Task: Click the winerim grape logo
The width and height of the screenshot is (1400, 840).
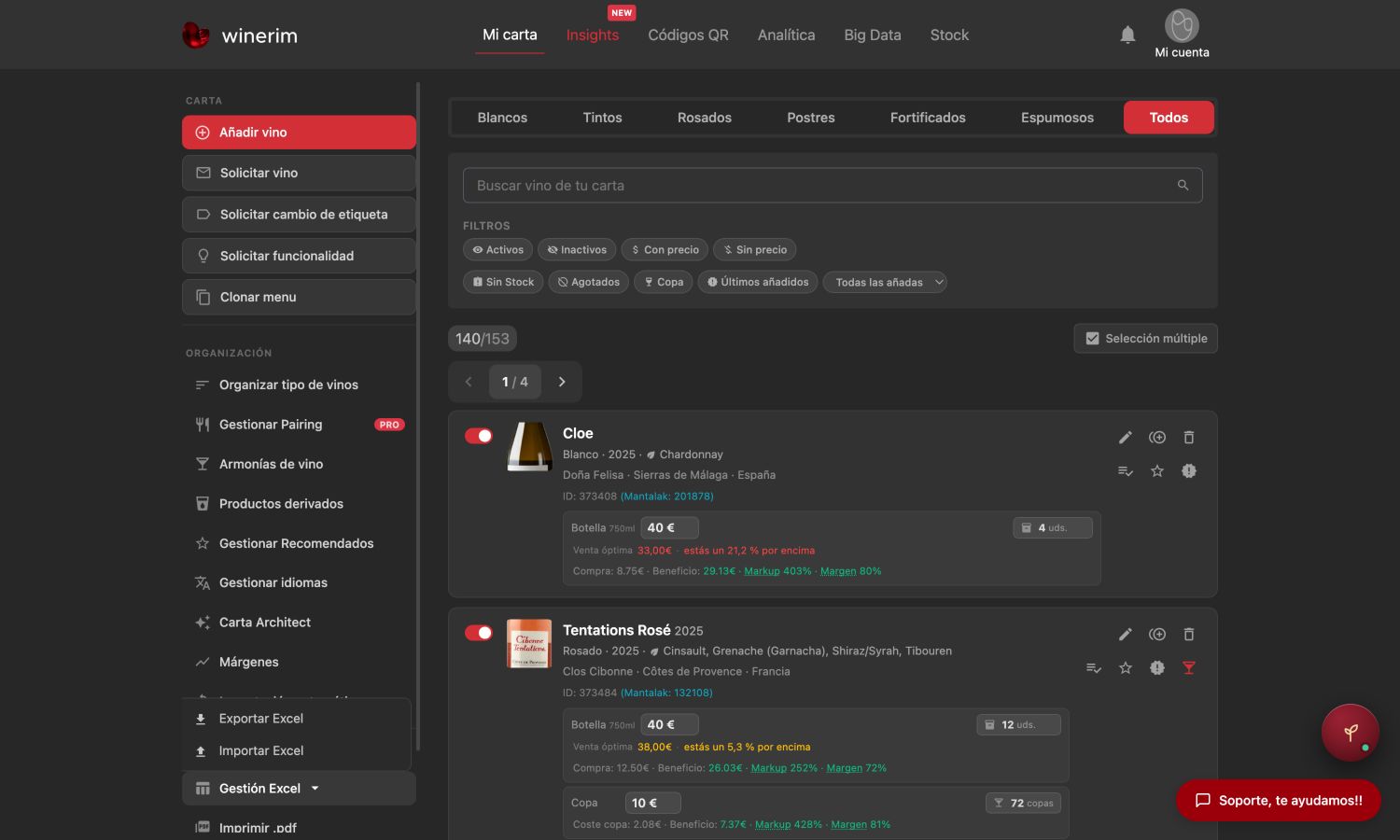Action: 196,35
